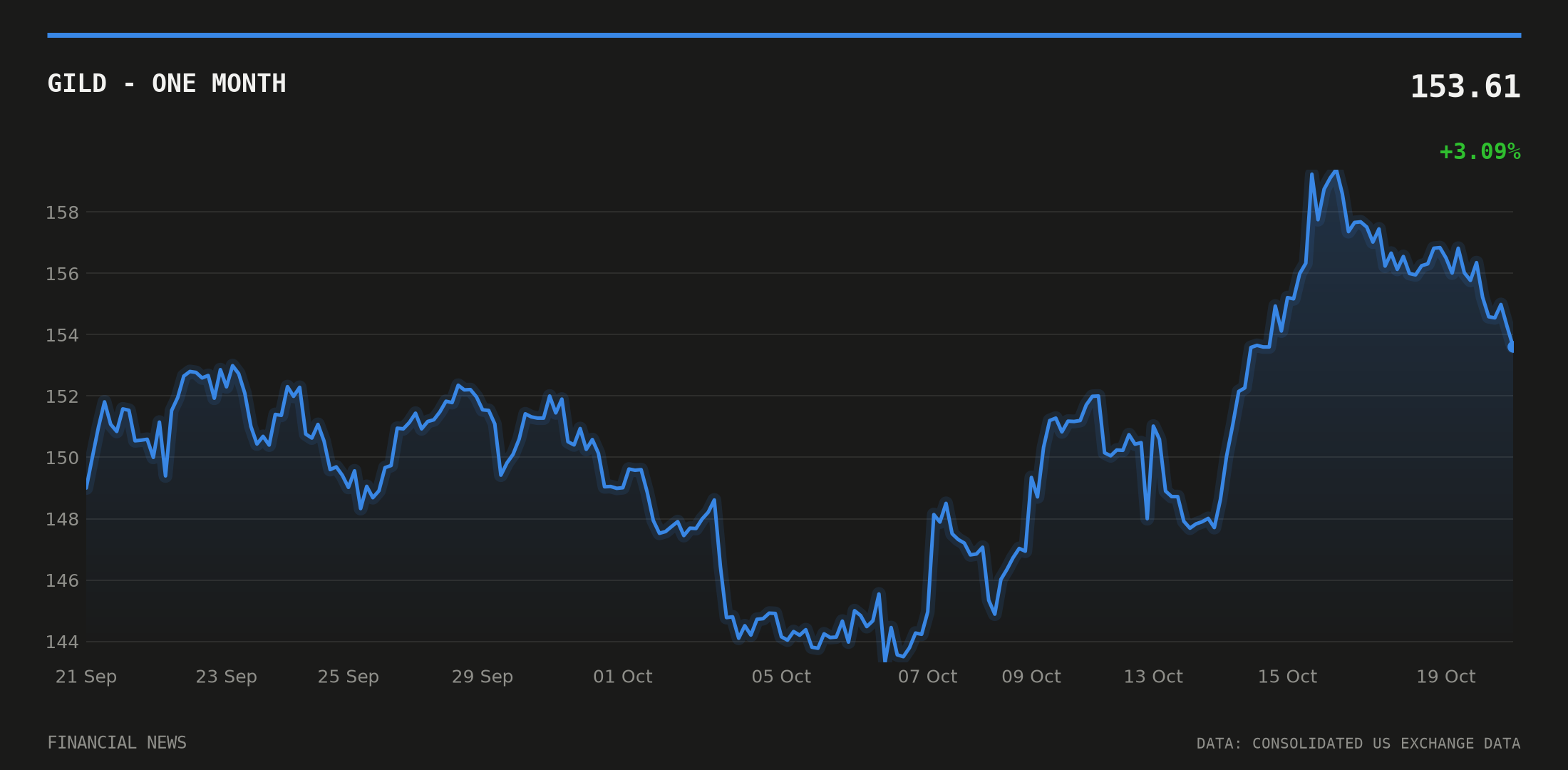Click the 25 Sep date label
This screenshot has width=1568, height=770.
click(x=349, y=677)
